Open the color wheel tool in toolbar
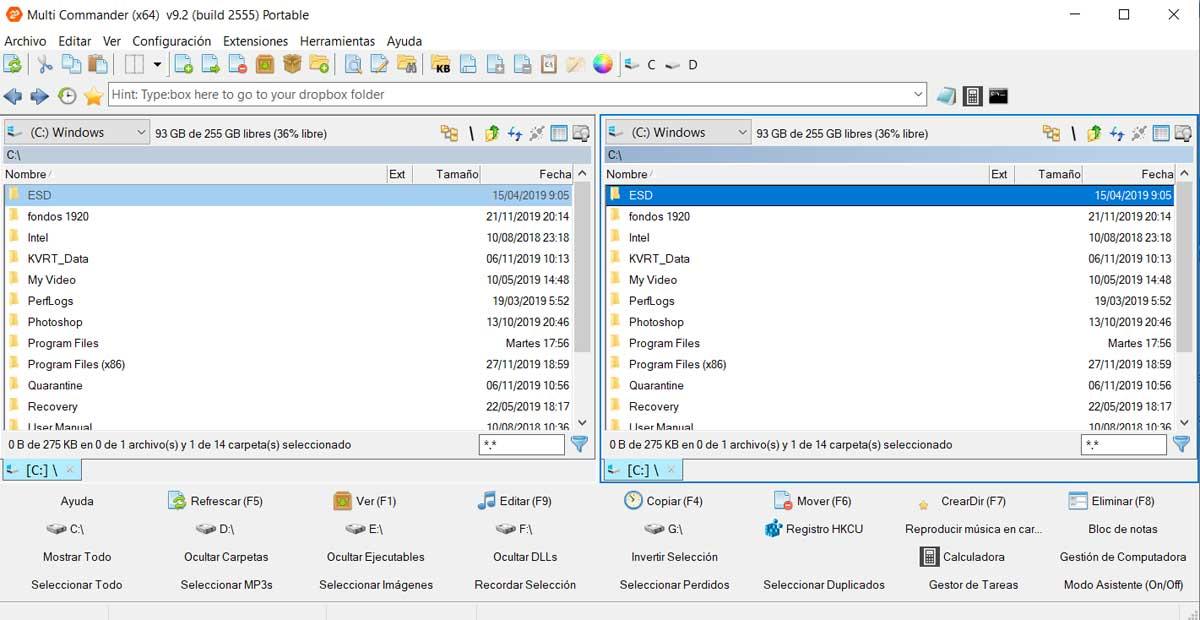This screenshot has width=1200, height=620. [602, 65]
